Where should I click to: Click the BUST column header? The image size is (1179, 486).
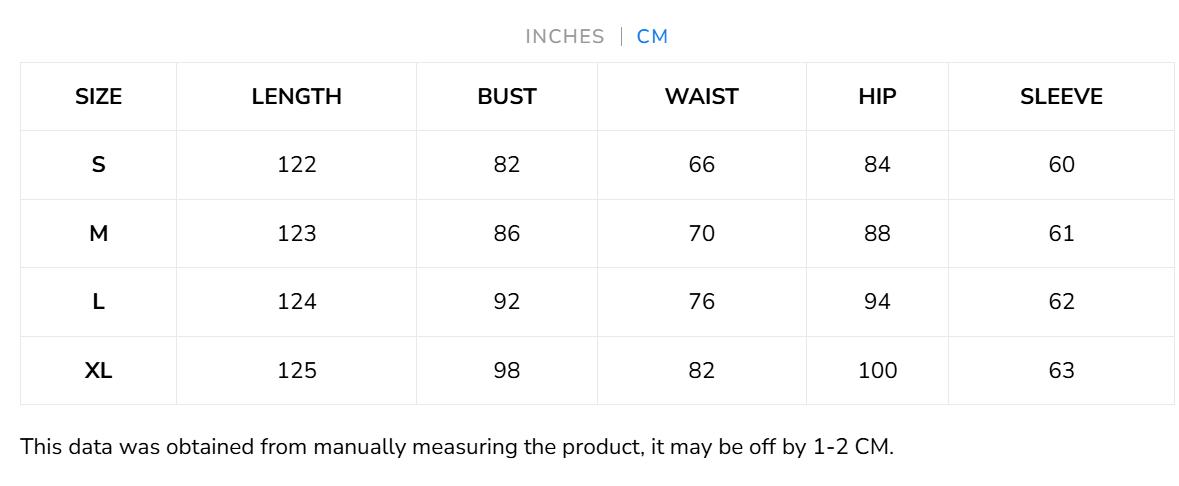(x=506, y=97)
